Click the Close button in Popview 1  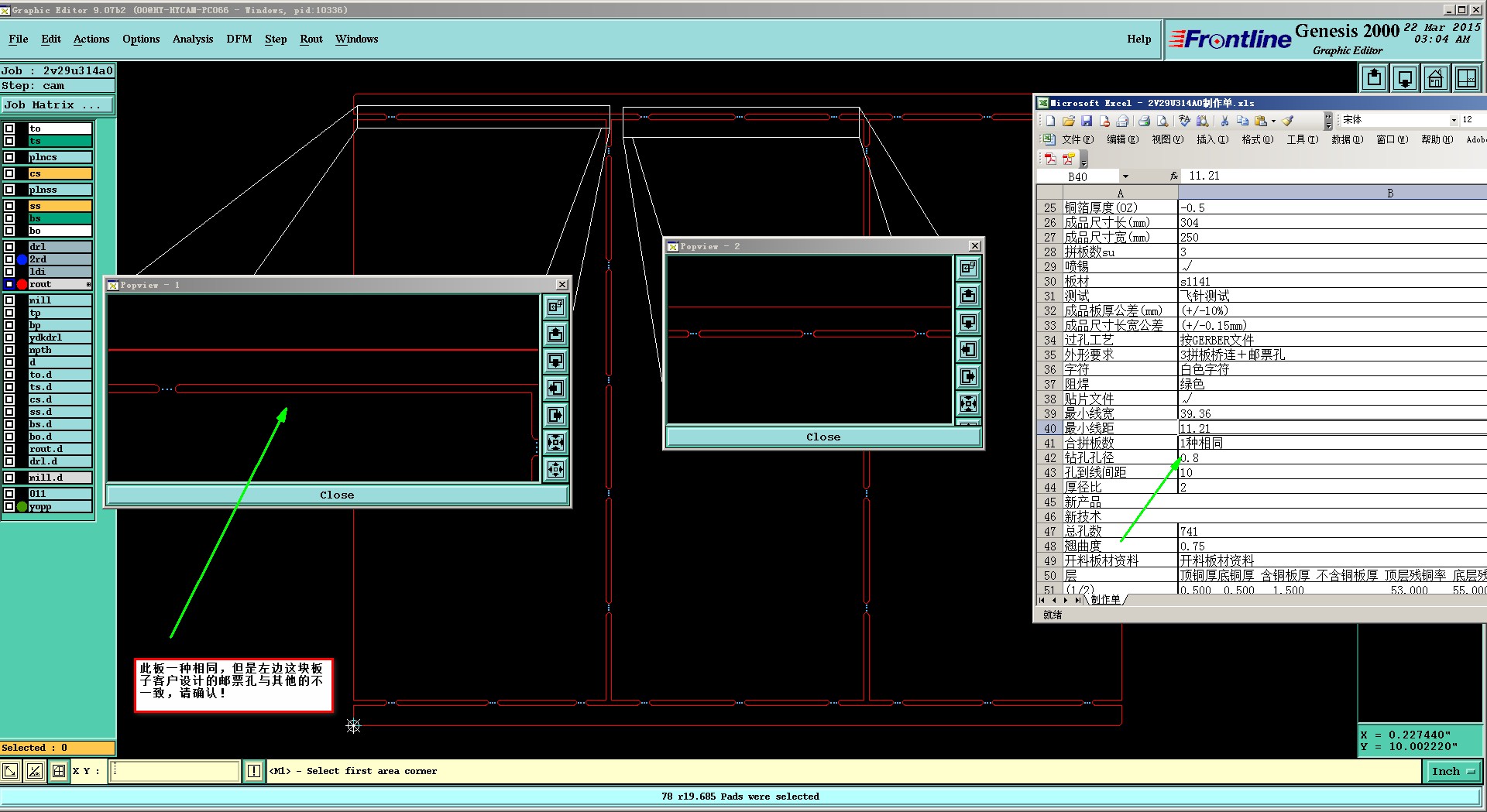[x=337, y=495]
